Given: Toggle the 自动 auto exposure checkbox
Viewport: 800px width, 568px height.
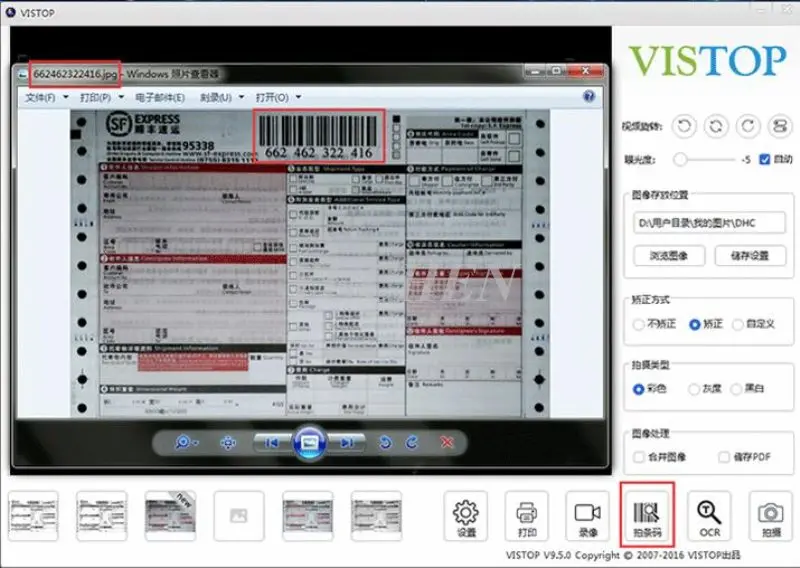Looking at the screenshot, I should pyautogui.click(x=764, y=159).
